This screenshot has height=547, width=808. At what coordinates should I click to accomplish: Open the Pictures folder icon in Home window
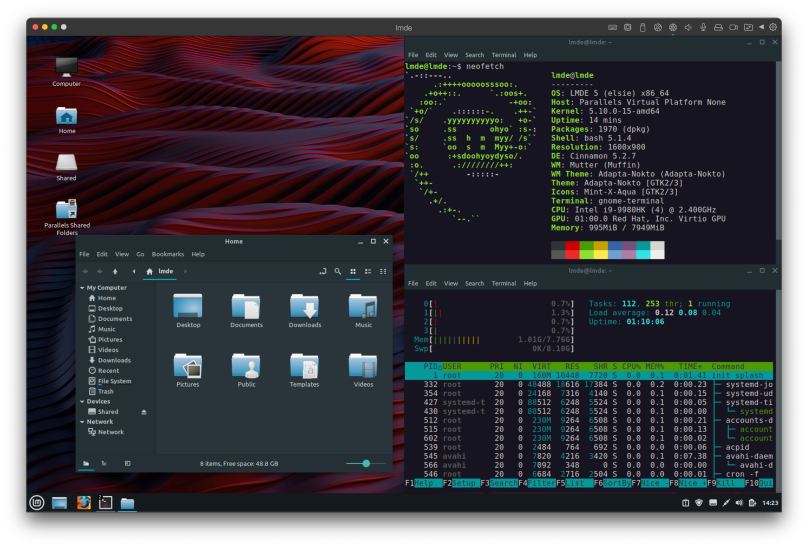point(188,370)
